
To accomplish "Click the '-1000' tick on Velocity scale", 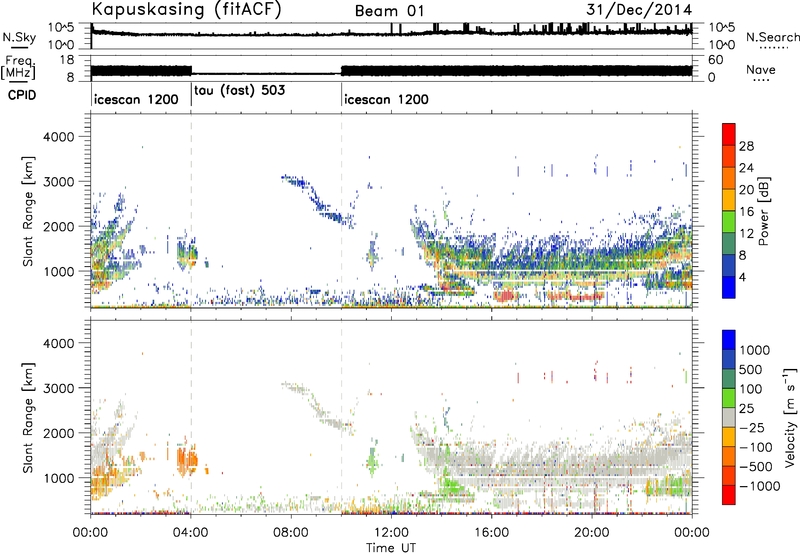I will click(x=759, y=486).
